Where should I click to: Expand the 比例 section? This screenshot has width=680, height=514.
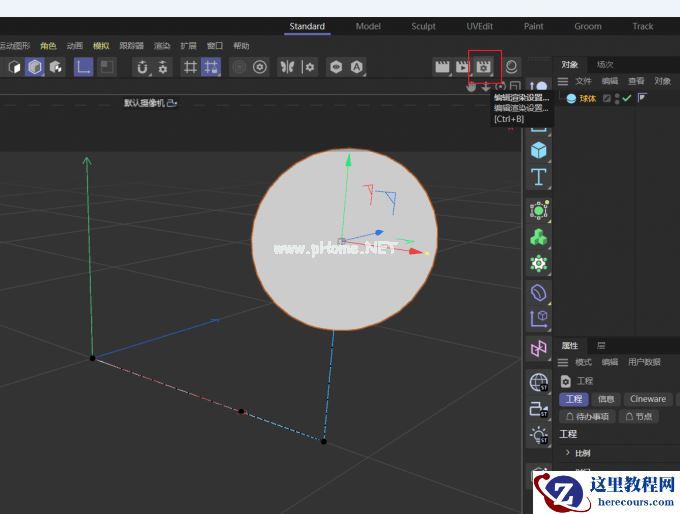click(x=568, y=453)
